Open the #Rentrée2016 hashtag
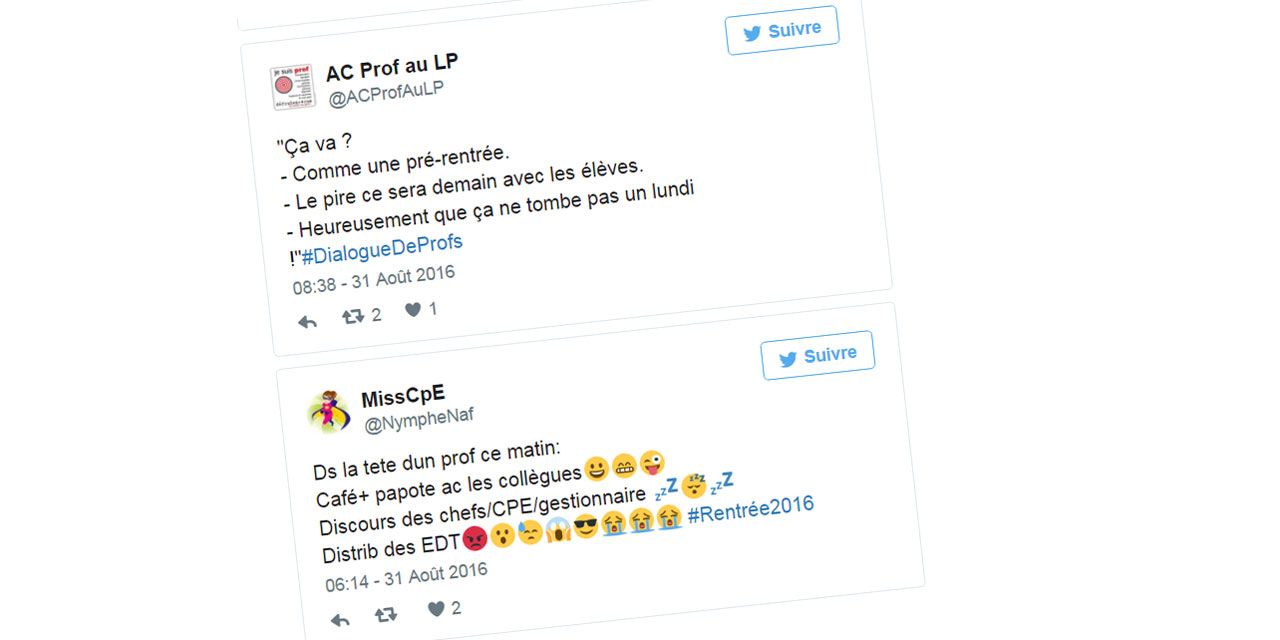The width and height of the screenshot is (1280, 640). (751, 508)
